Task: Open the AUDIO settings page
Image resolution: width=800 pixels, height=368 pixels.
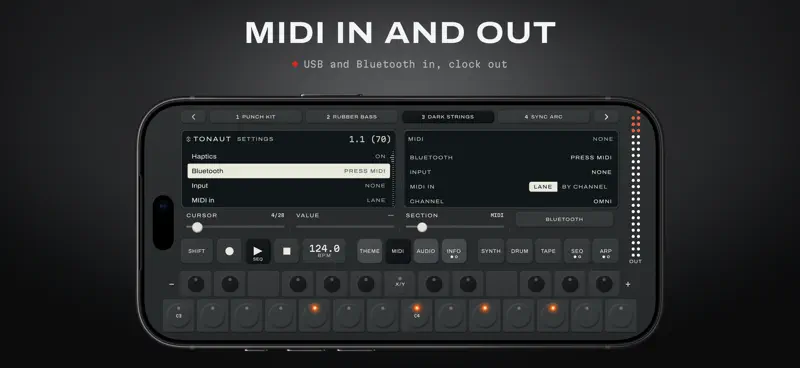Action: point(426,251)
